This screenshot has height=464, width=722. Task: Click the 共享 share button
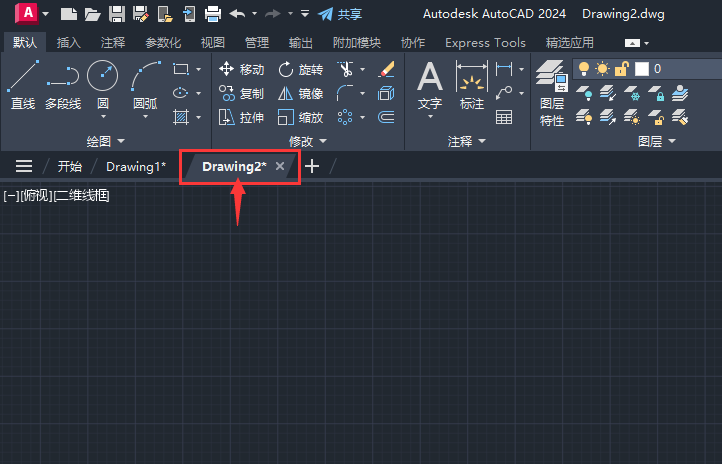click(340, 14)
